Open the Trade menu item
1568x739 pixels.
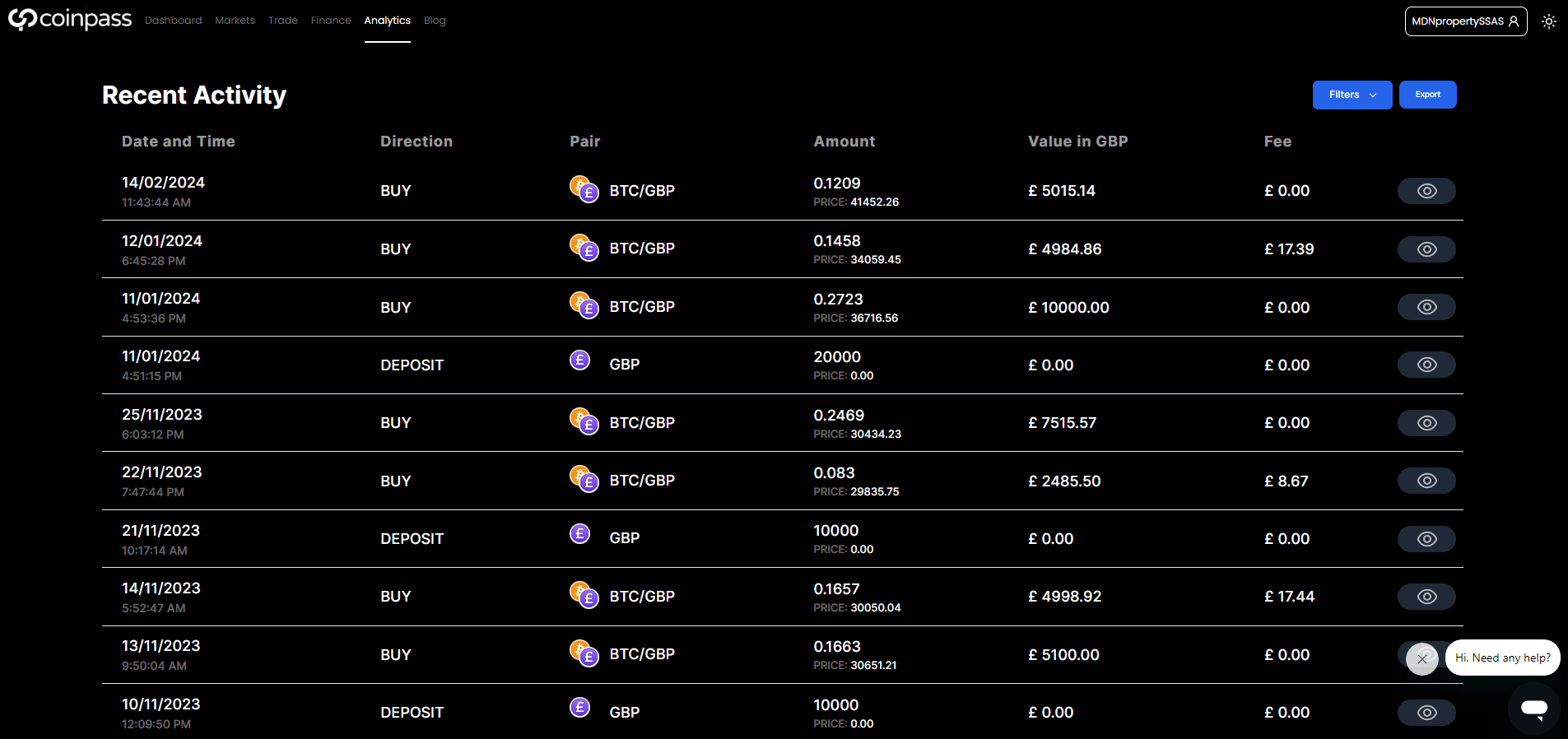tap(283, 21)
